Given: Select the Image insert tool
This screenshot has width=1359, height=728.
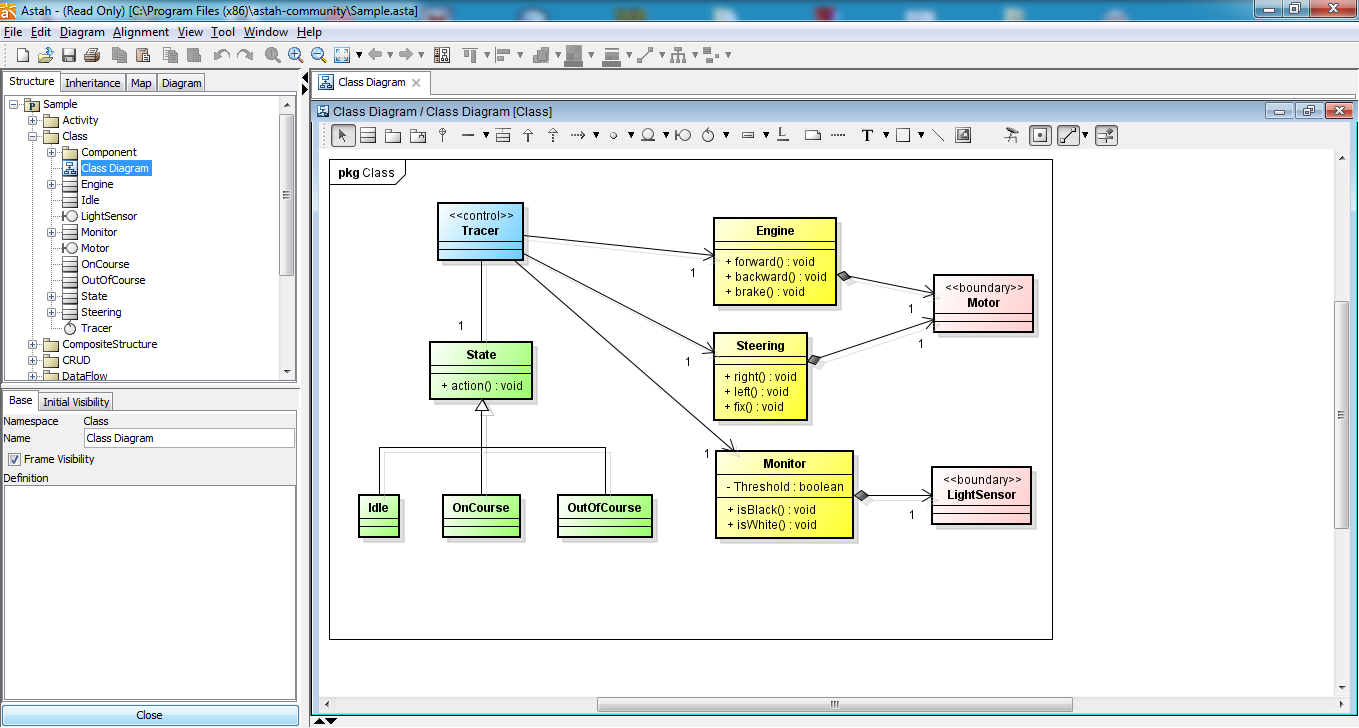Looking at the screenshot, I should pos(963,135).
